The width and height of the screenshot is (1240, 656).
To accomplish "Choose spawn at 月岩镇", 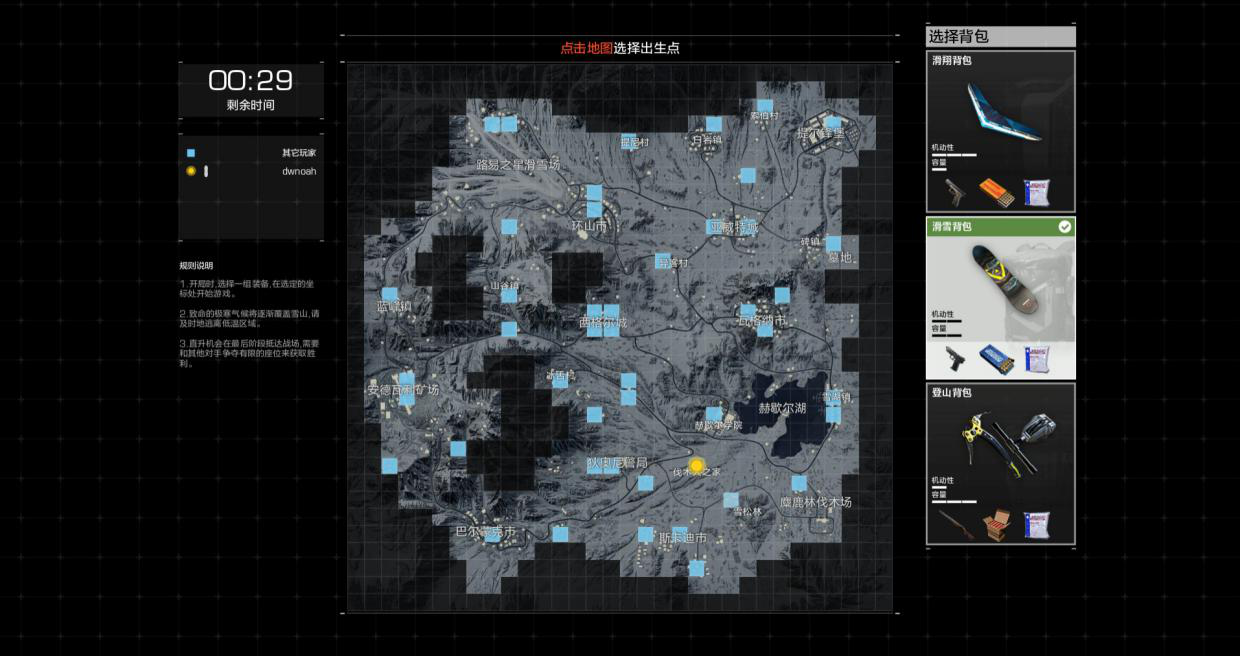I will tap(706, 141).
